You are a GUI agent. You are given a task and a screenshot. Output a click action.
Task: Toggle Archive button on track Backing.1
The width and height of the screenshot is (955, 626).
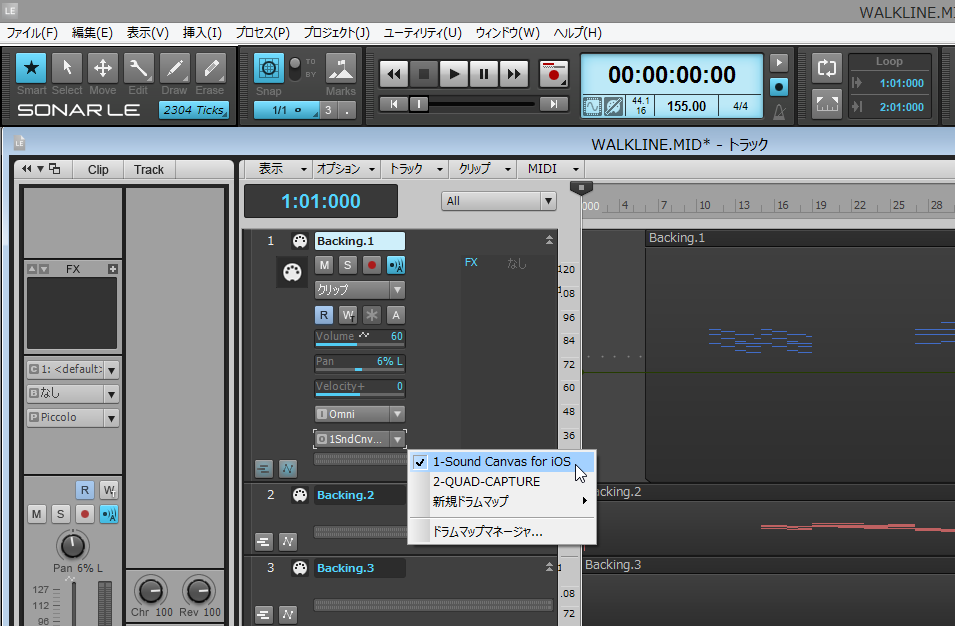coord(396,315)
